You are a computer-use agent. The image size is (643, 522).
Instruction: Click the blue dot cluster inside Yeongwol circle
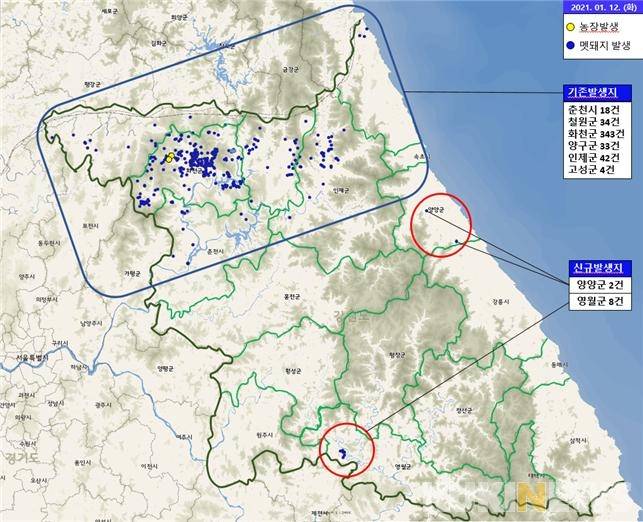click(342, 454)
